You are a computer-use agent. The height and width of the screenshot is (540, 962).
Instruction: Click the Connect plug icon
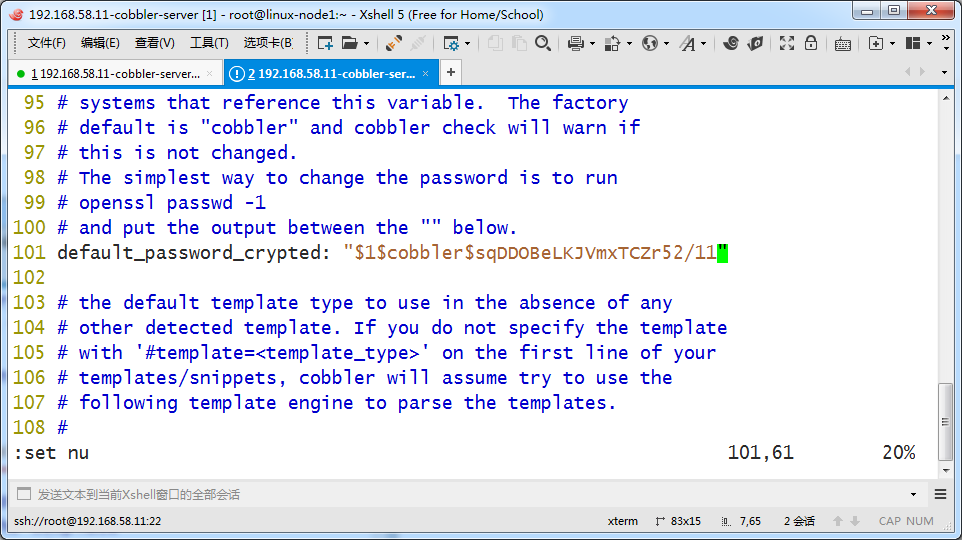point(393,43)
